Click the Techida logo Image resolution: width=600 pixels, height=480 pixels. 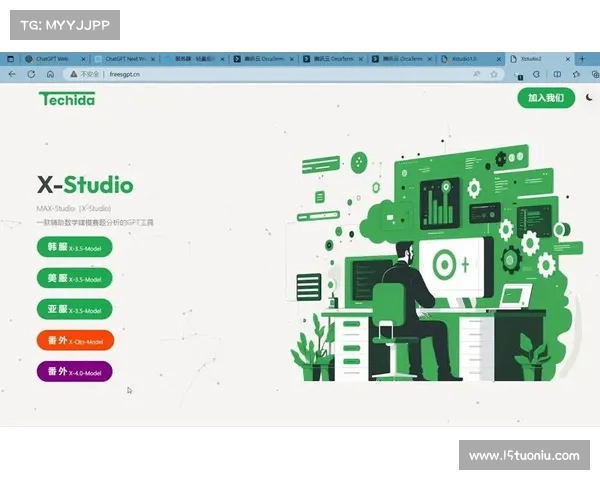[x=67, y=99]
